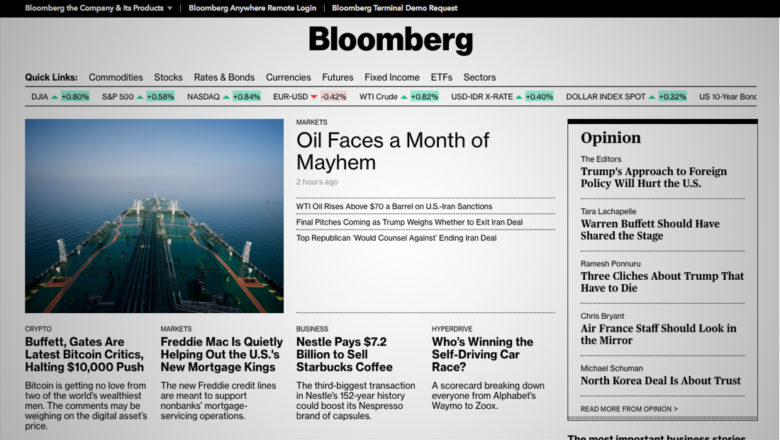
Task: Click The Editors byline
Action: coord(600,159)
